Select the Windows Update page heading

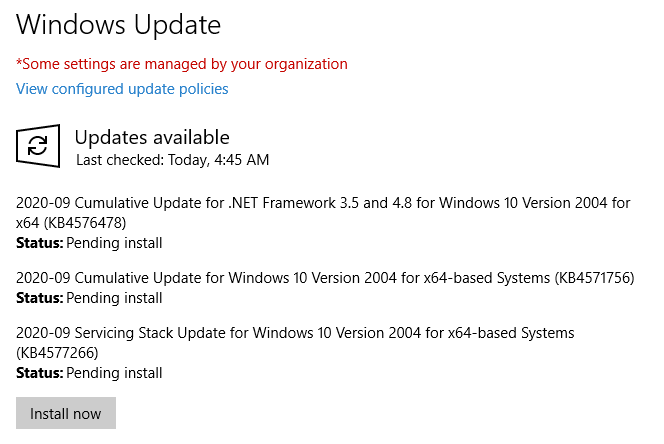pyautogui.click(x=119, y=25)
